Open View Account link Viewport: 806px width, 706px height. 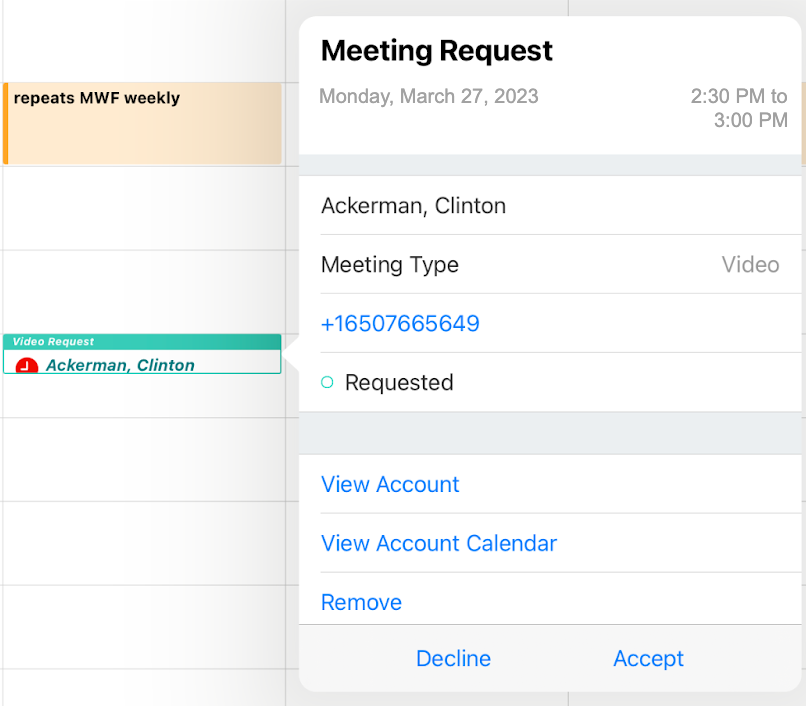(x=390, y=484)
